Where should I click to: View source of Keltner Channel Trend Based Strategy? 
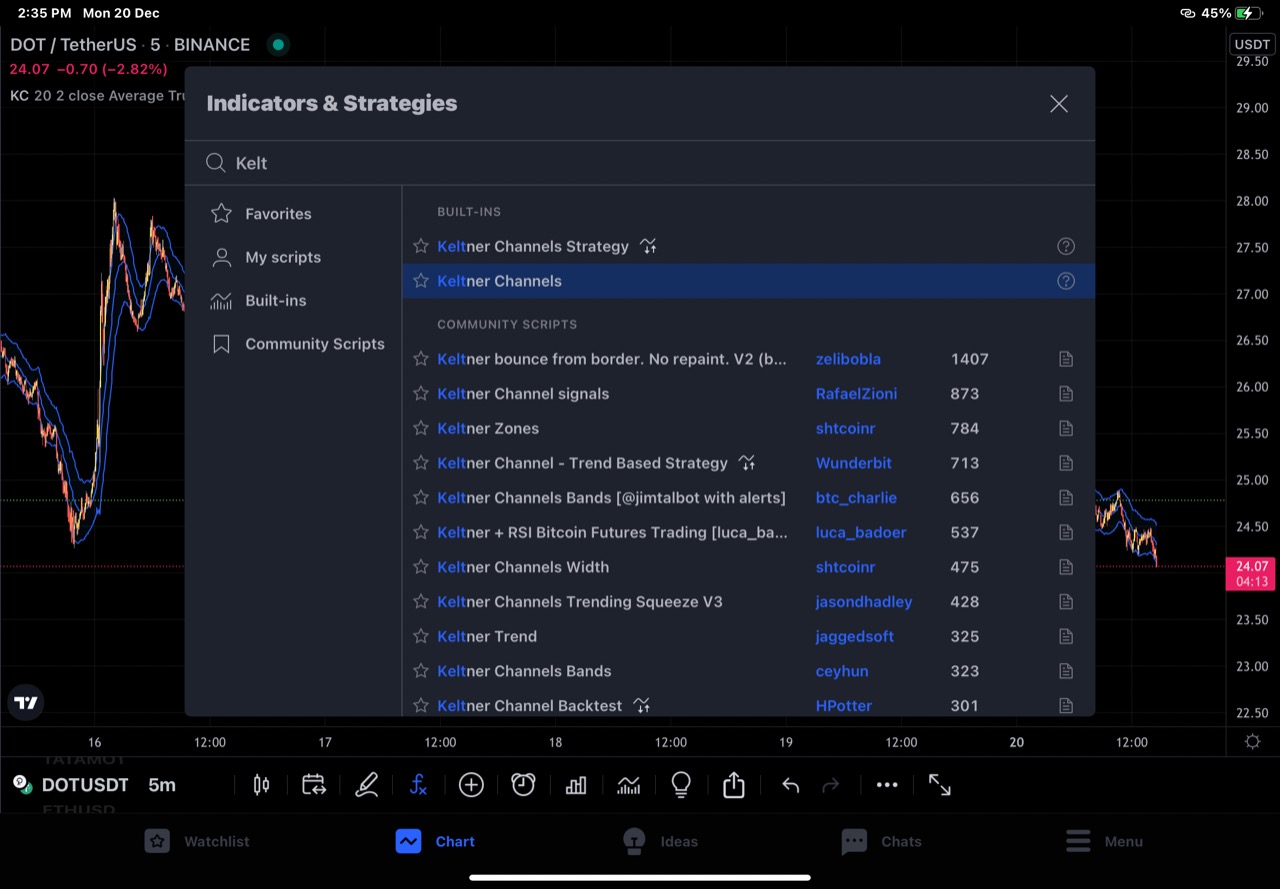[x=1066, y=463]
